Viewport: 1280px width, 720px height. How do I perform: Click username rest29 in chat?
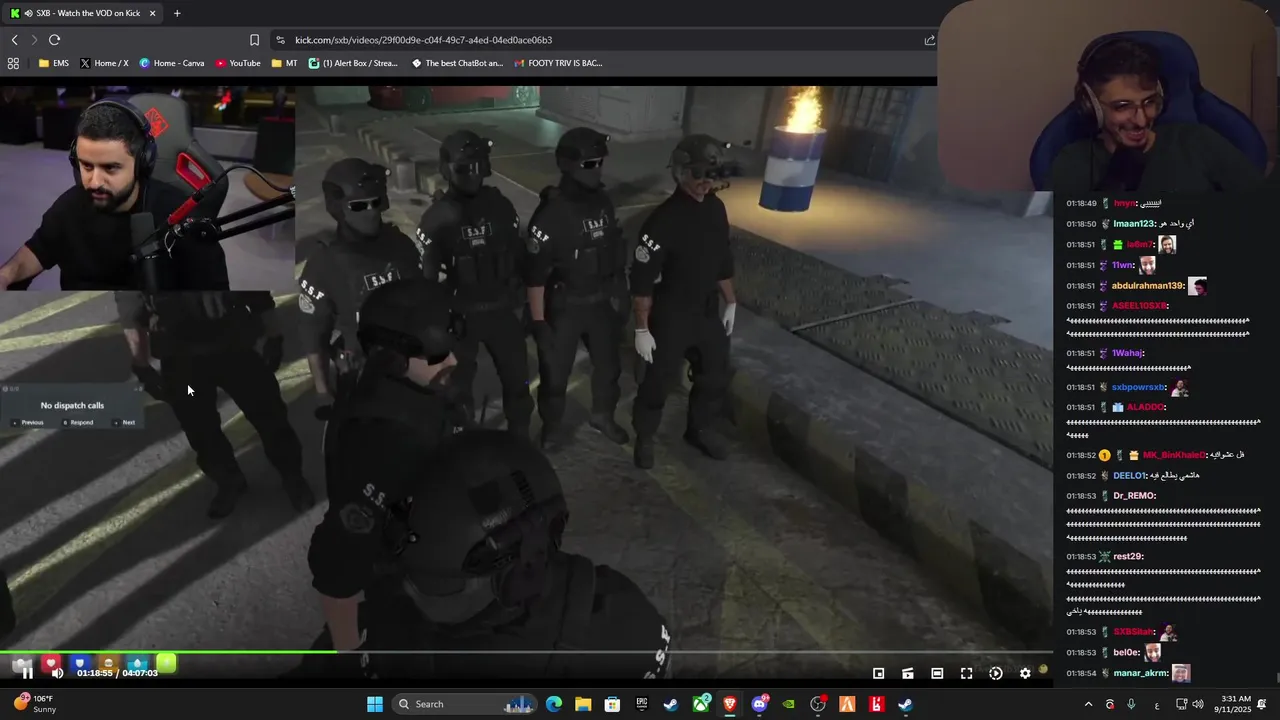(1127, 556)
